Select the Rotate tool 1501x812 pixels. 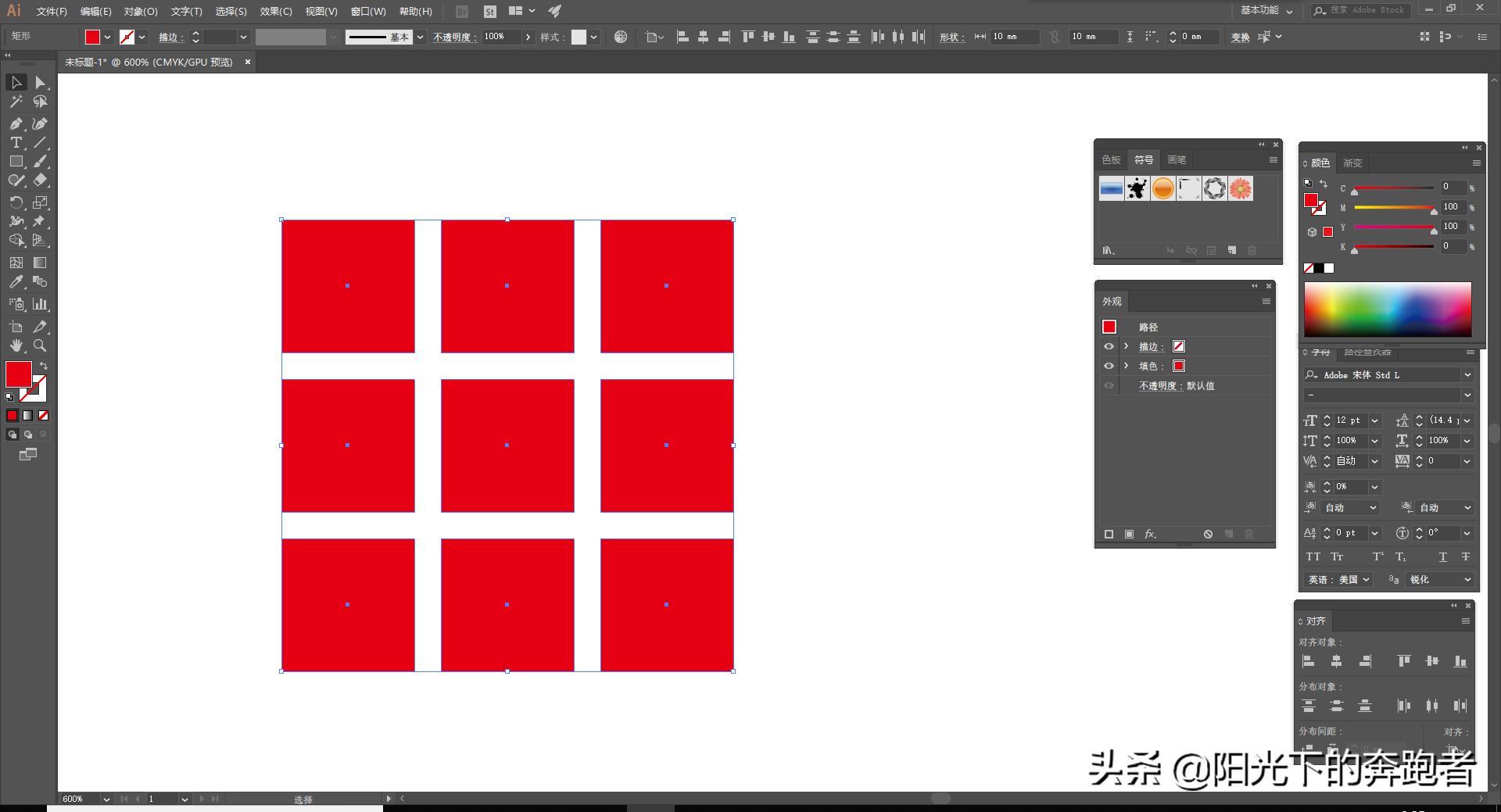pos(16,202)
